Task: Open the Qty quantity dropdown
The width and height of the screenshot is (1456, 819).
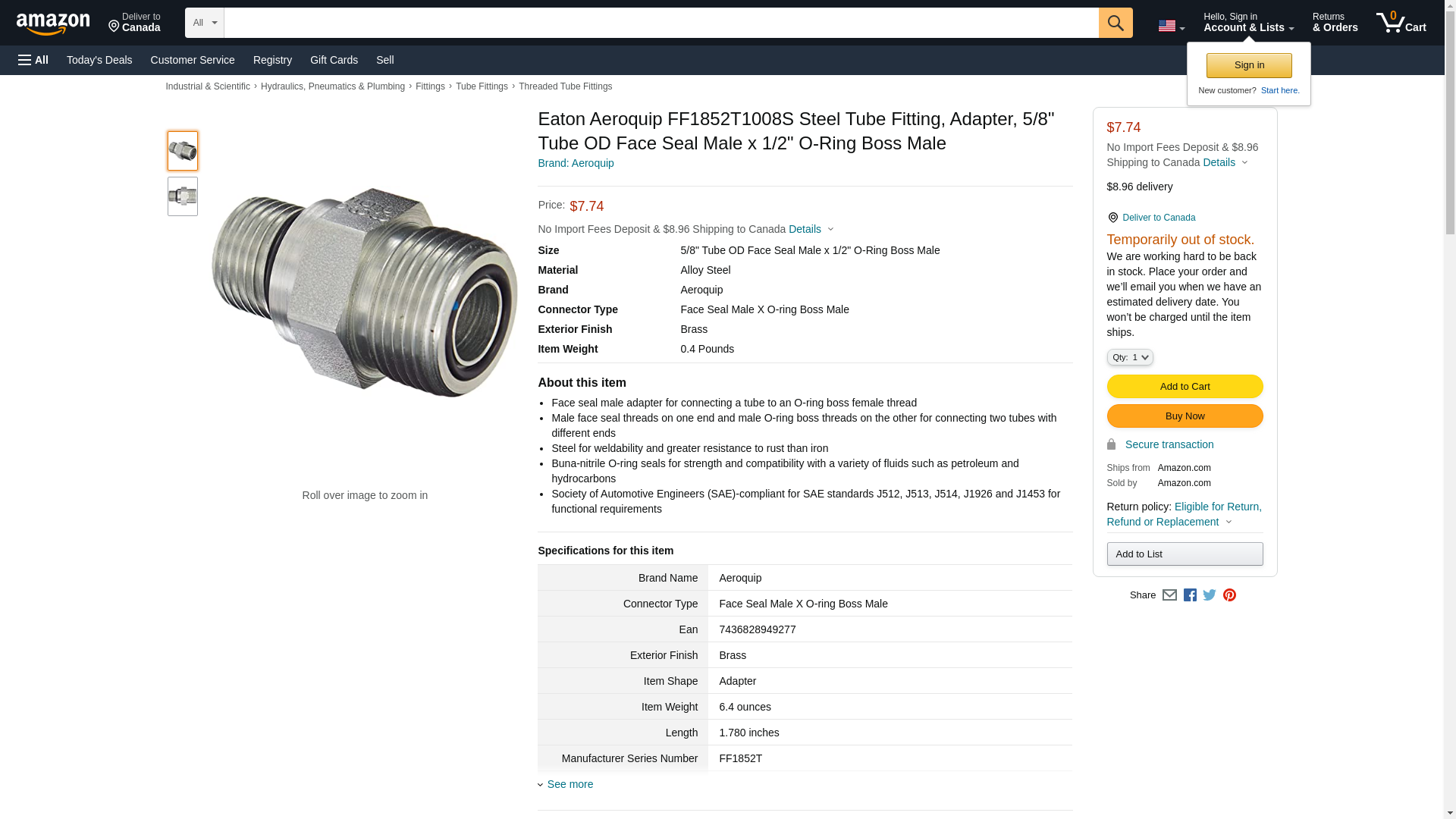Action: pos(1129,357)
